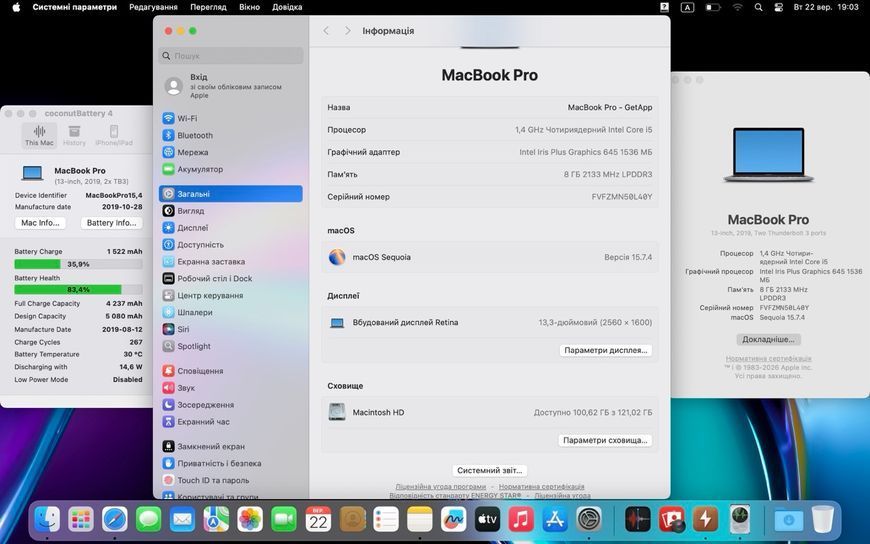Open Control Center from the menu bar
Screen dimensions: 870x544
tap(779, 7)
